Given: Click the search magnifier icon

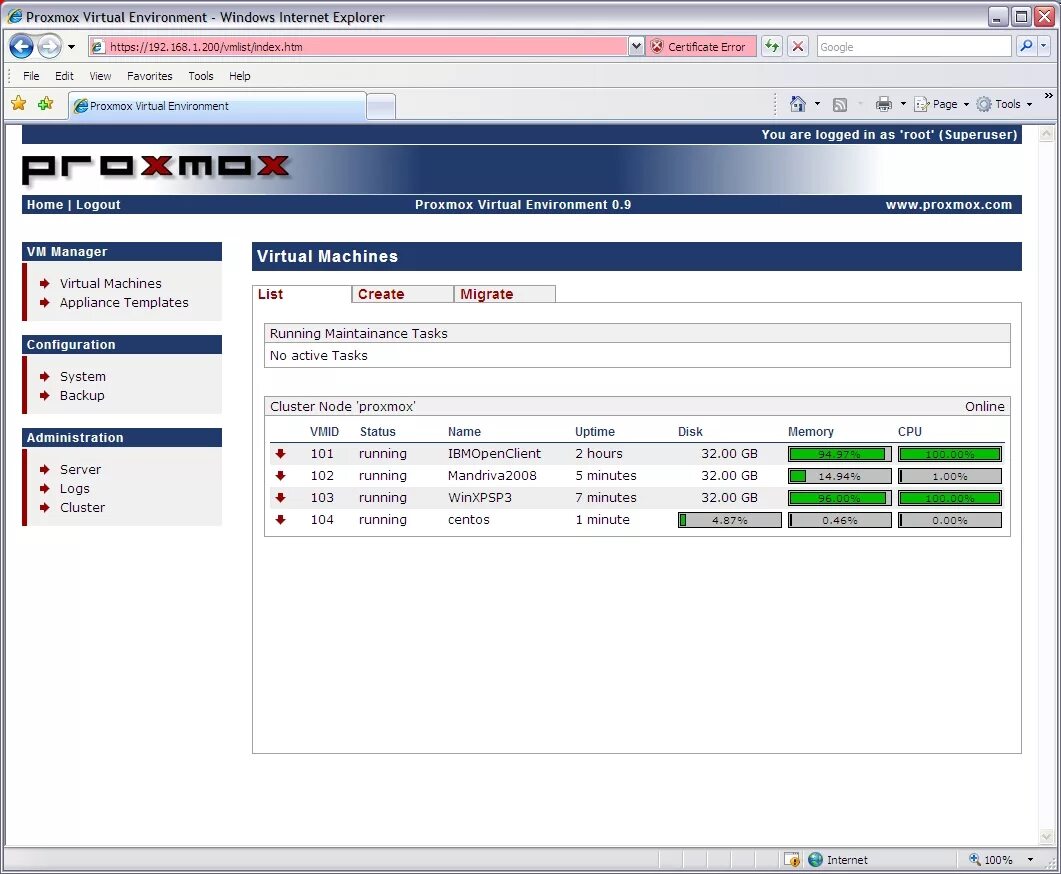Looking at the screenshot, I should [1026, 47].
